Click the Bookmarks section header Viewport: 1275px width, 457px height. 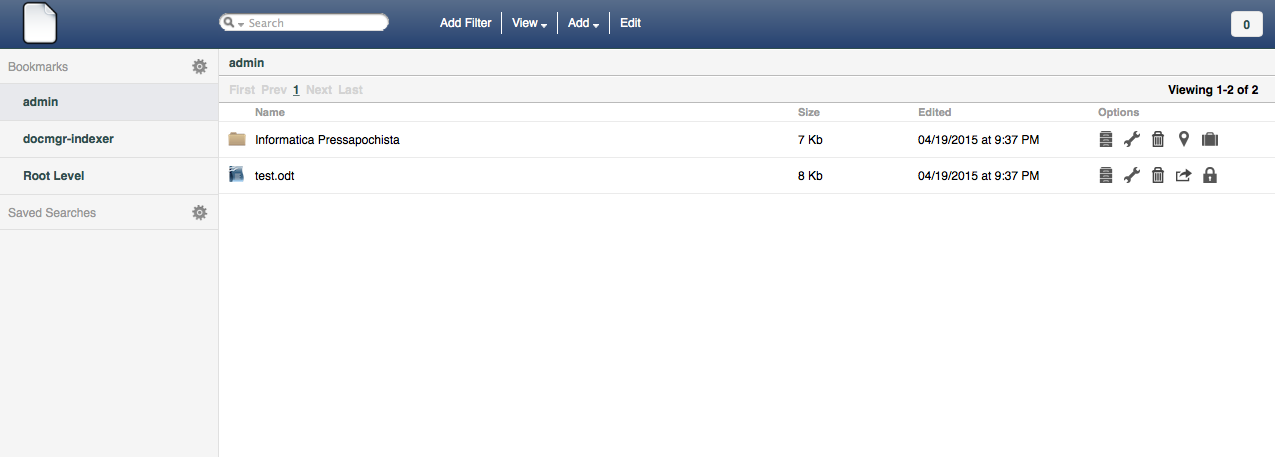(x=38, y=66)
